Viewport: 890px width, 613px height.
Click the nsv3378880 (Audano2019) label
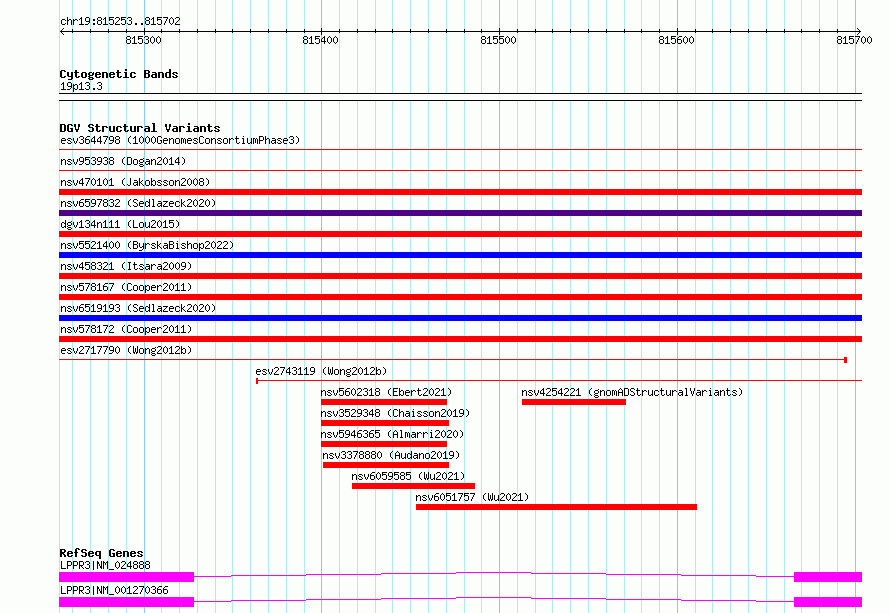point(391,455)
